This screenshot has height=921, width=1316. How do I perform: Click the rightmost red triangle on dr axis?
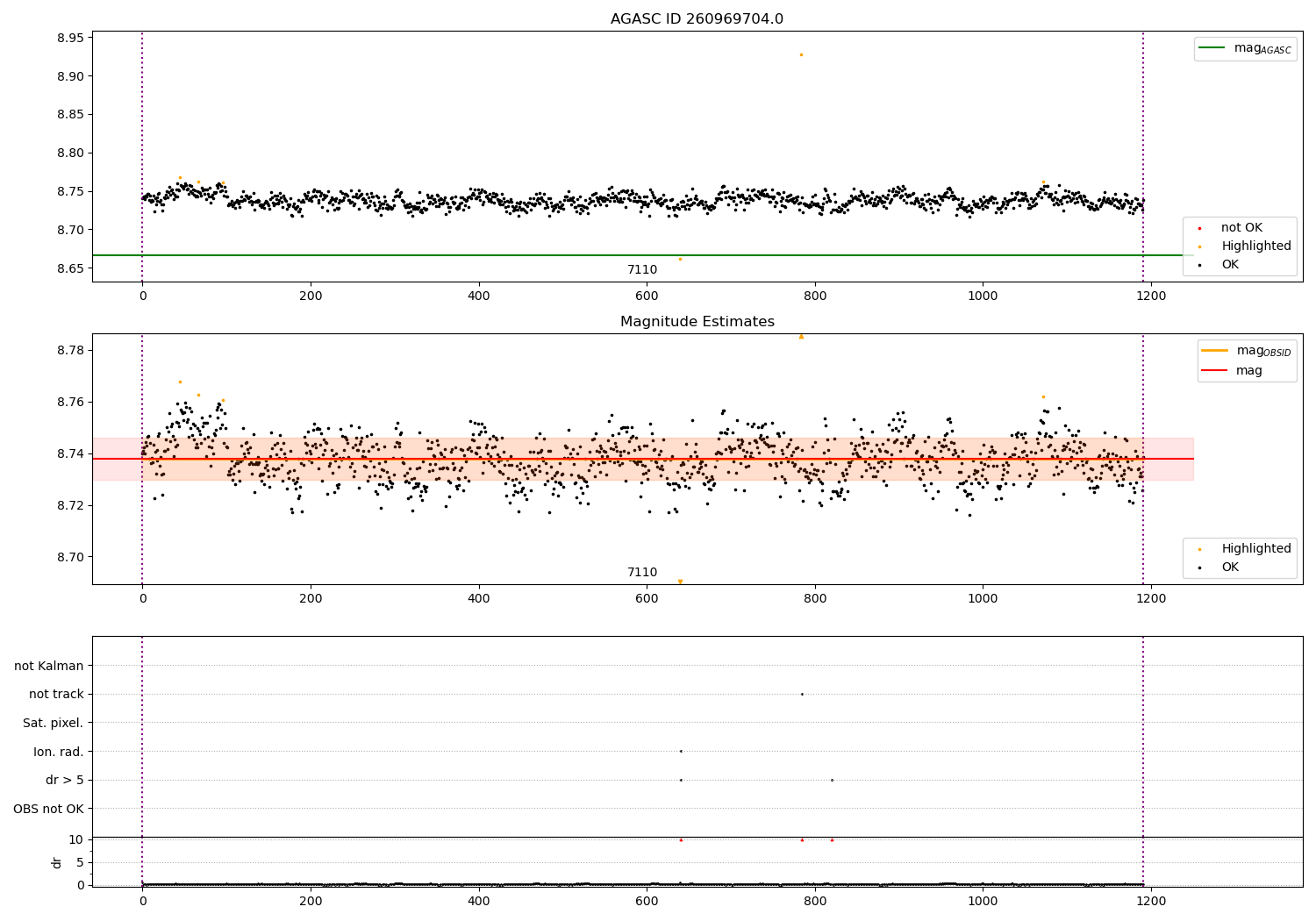832,839
